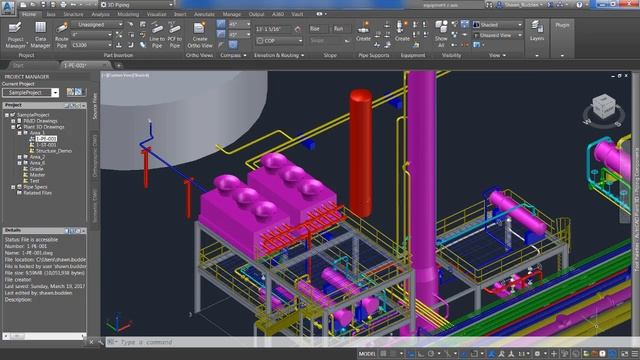
Task: Toggle the second compass snap icon
Action: coord(221,35)
